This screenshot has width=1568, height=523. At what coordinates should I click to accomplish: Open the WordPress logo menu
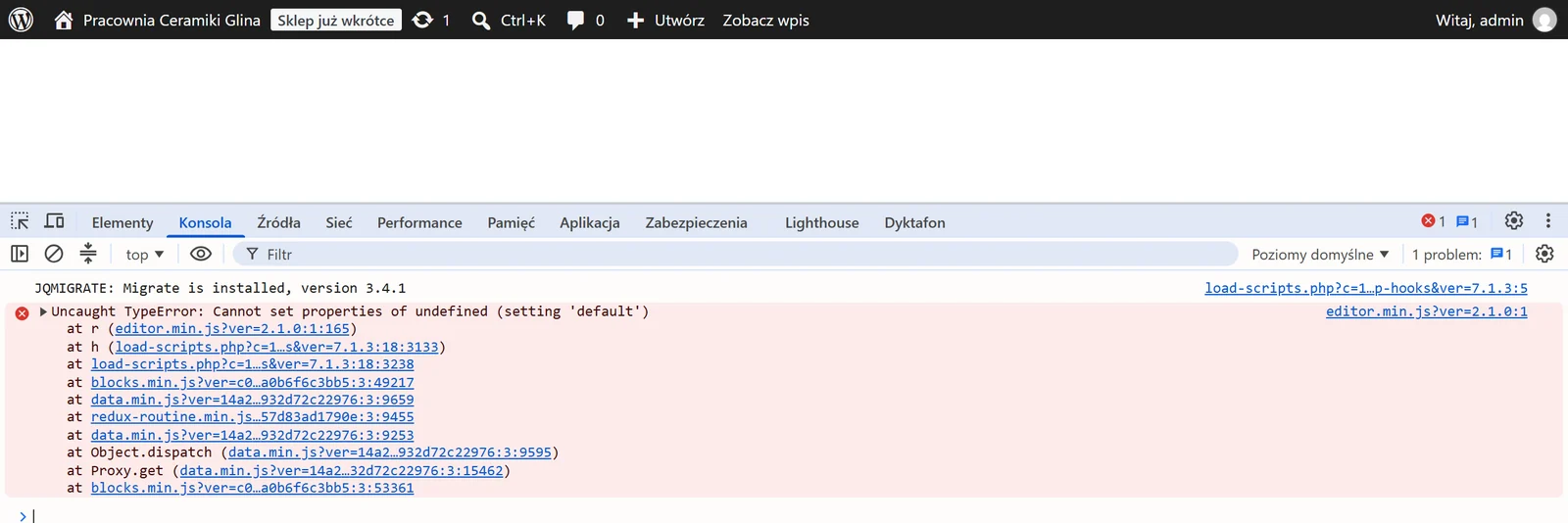pyautogui.click(x=21, y=20)
